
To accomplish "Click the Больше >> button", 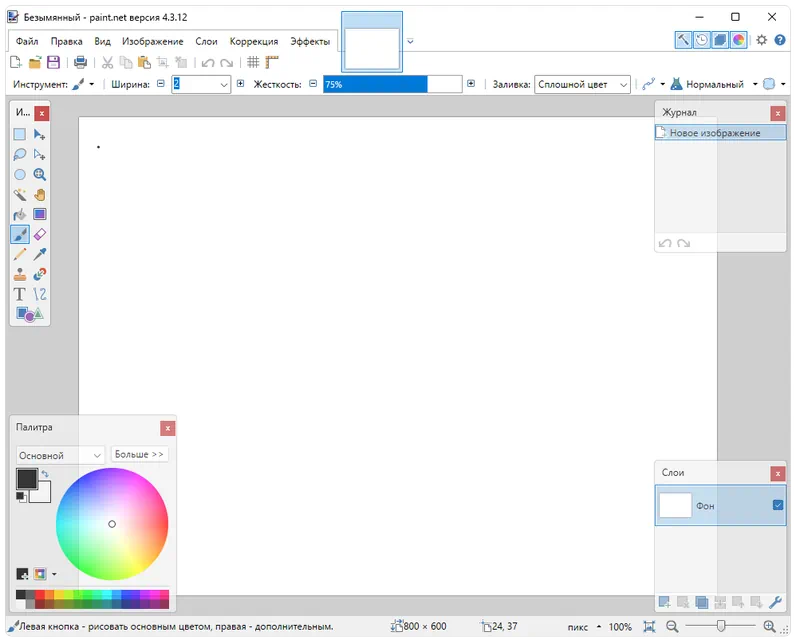I will pos(139,454).
